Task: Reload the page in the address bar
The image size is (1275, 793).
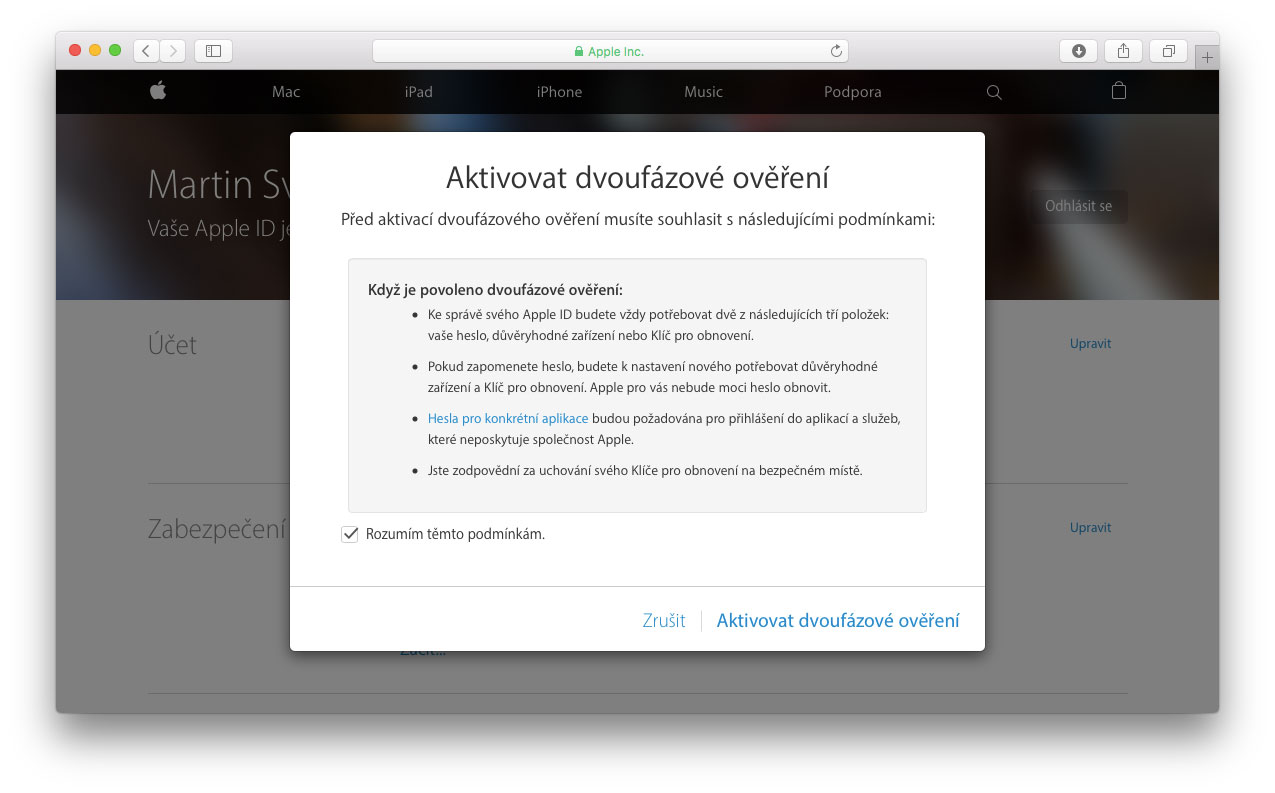Action: (836, 51)
